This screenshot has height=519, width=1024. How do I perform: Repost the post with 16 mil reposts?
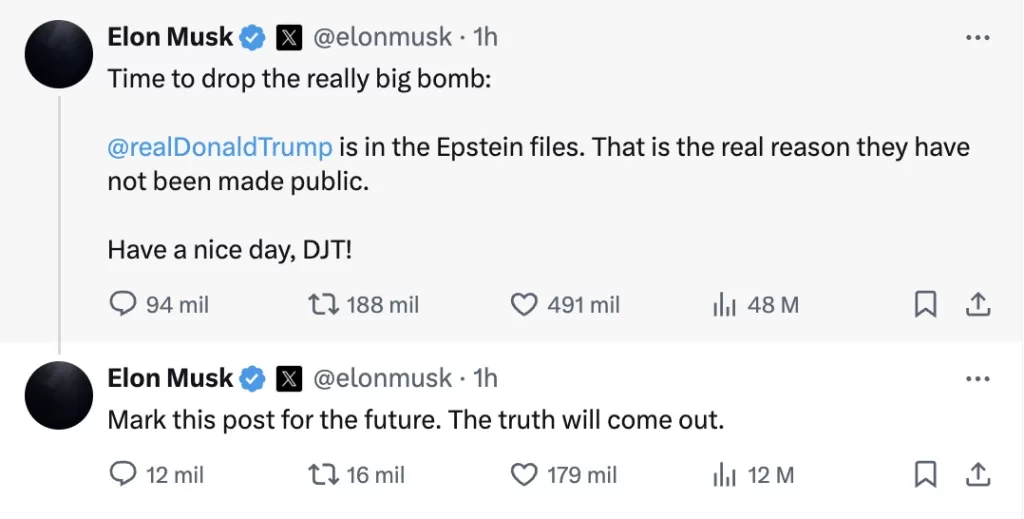coord(322,475)
